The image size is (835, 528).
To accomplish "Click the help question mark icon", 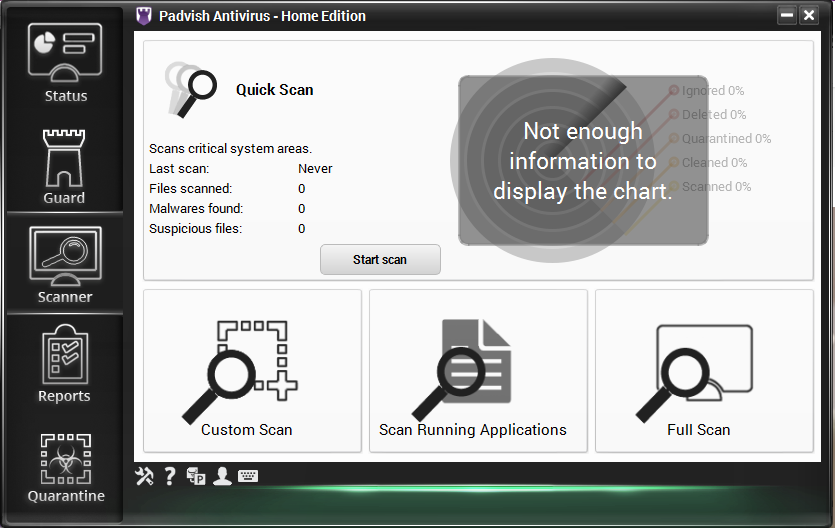I will point(170,476).
